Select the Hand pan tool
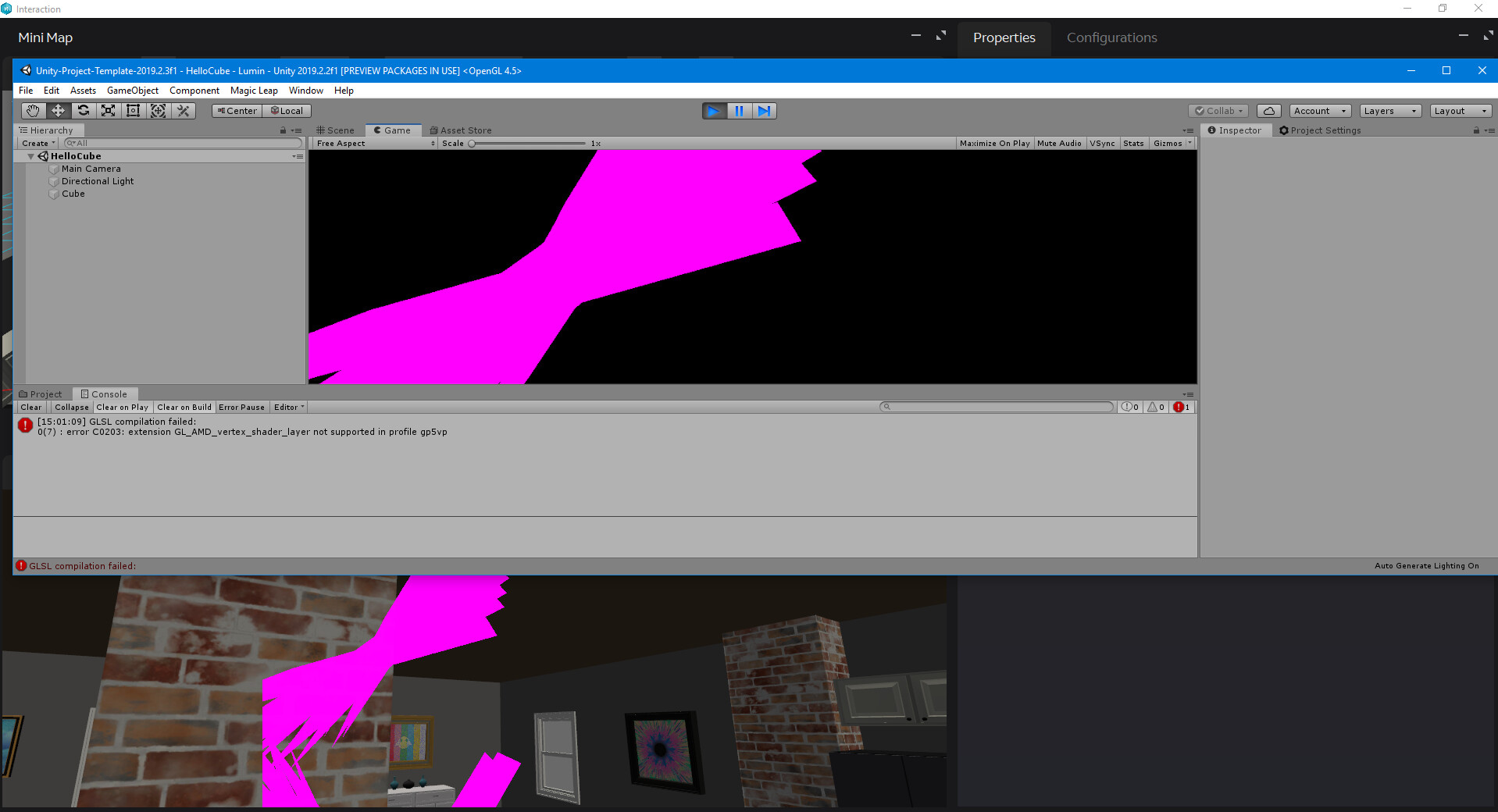 [x=33, y=111]
